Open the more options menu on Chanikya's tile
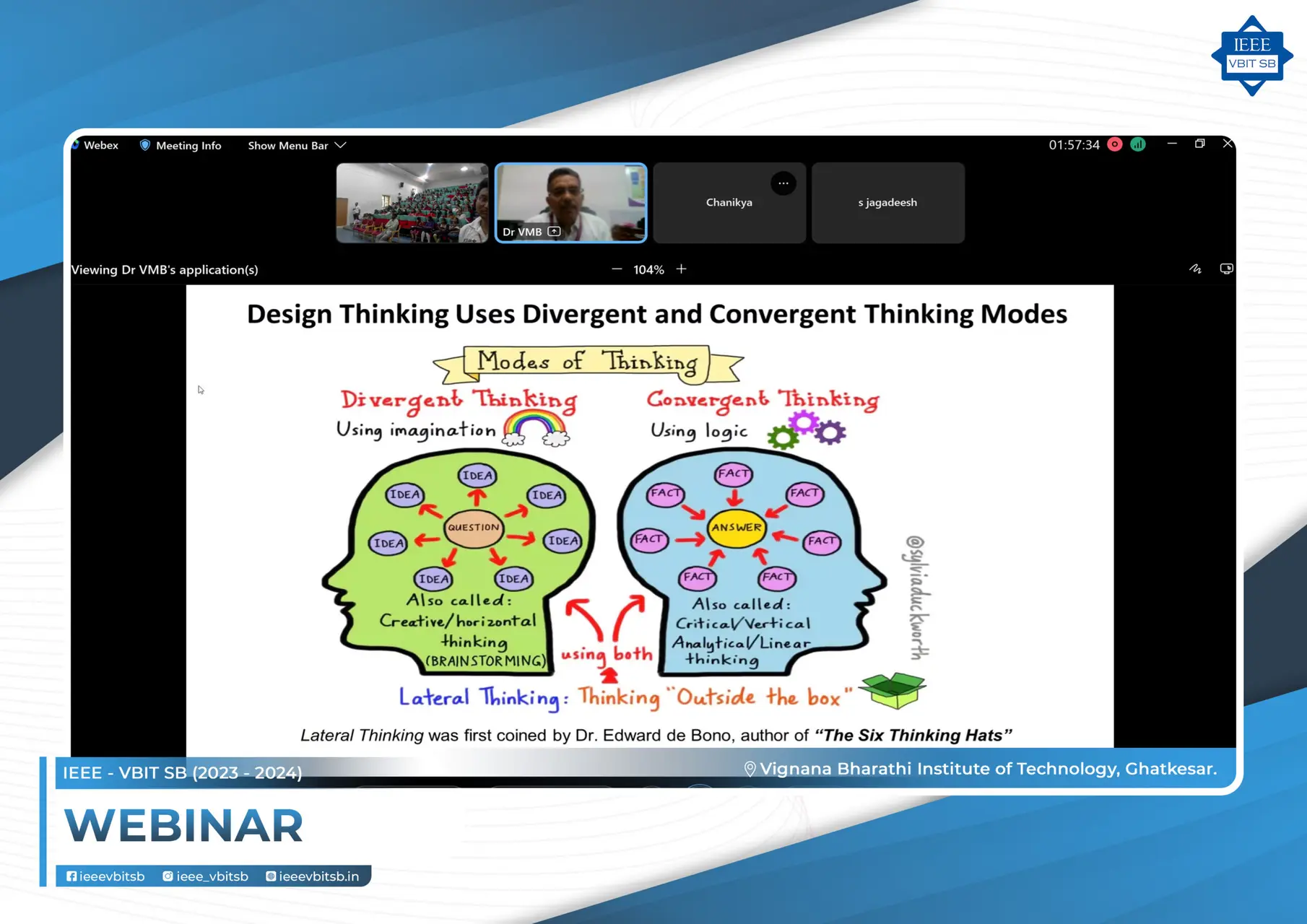Image resolution: width=1307 pixels, height=924 pixels. pyautogui.click(x=783, y=183)
